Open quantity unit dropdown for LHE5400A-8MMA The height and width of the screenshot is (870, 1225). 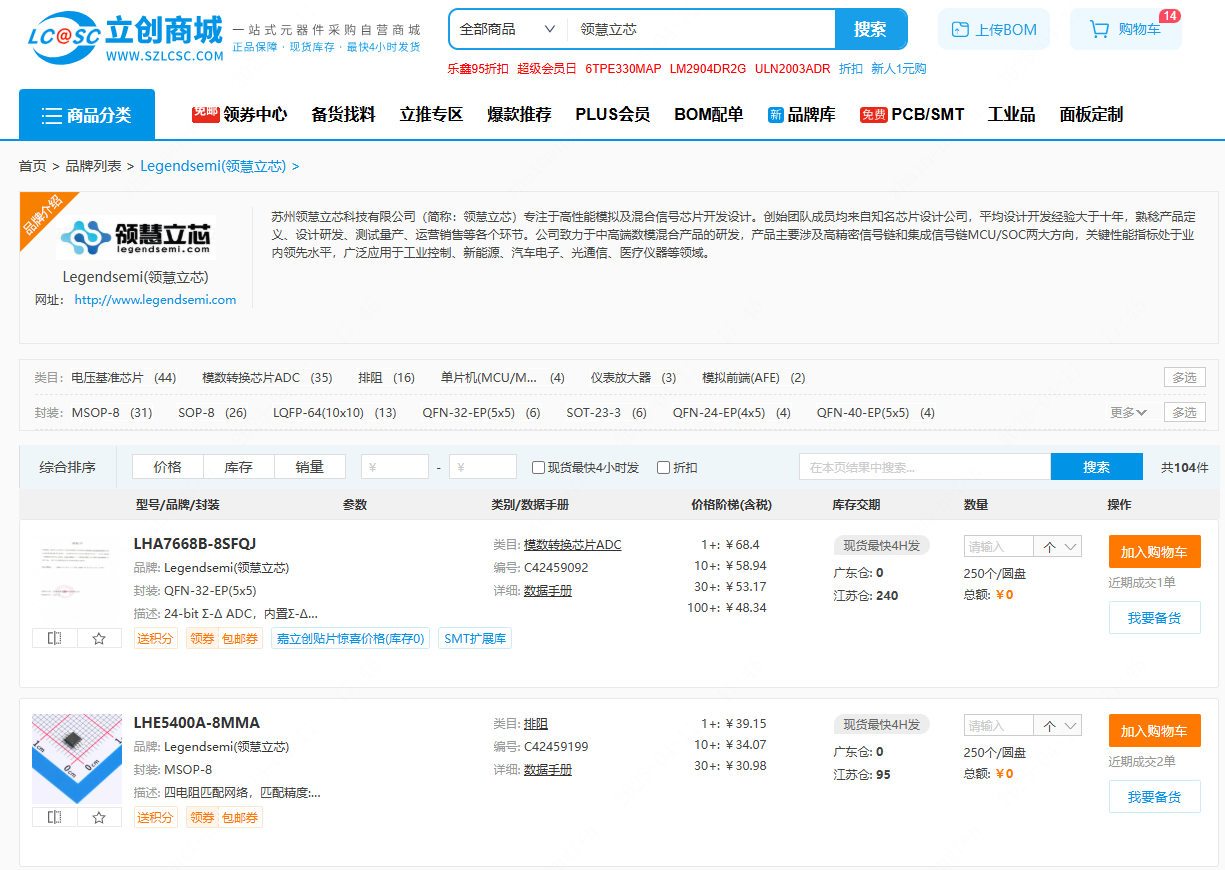pos(1058,726)
